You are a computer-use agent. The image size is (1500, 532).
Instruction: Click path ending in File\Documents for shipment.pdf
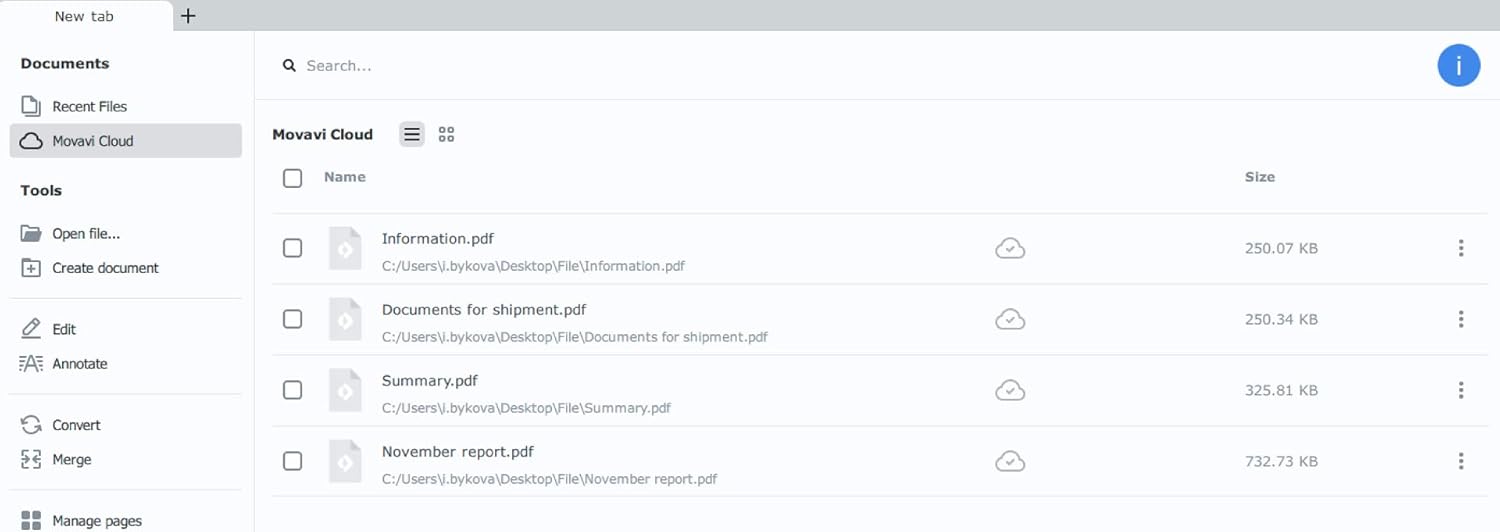[575, 337]
